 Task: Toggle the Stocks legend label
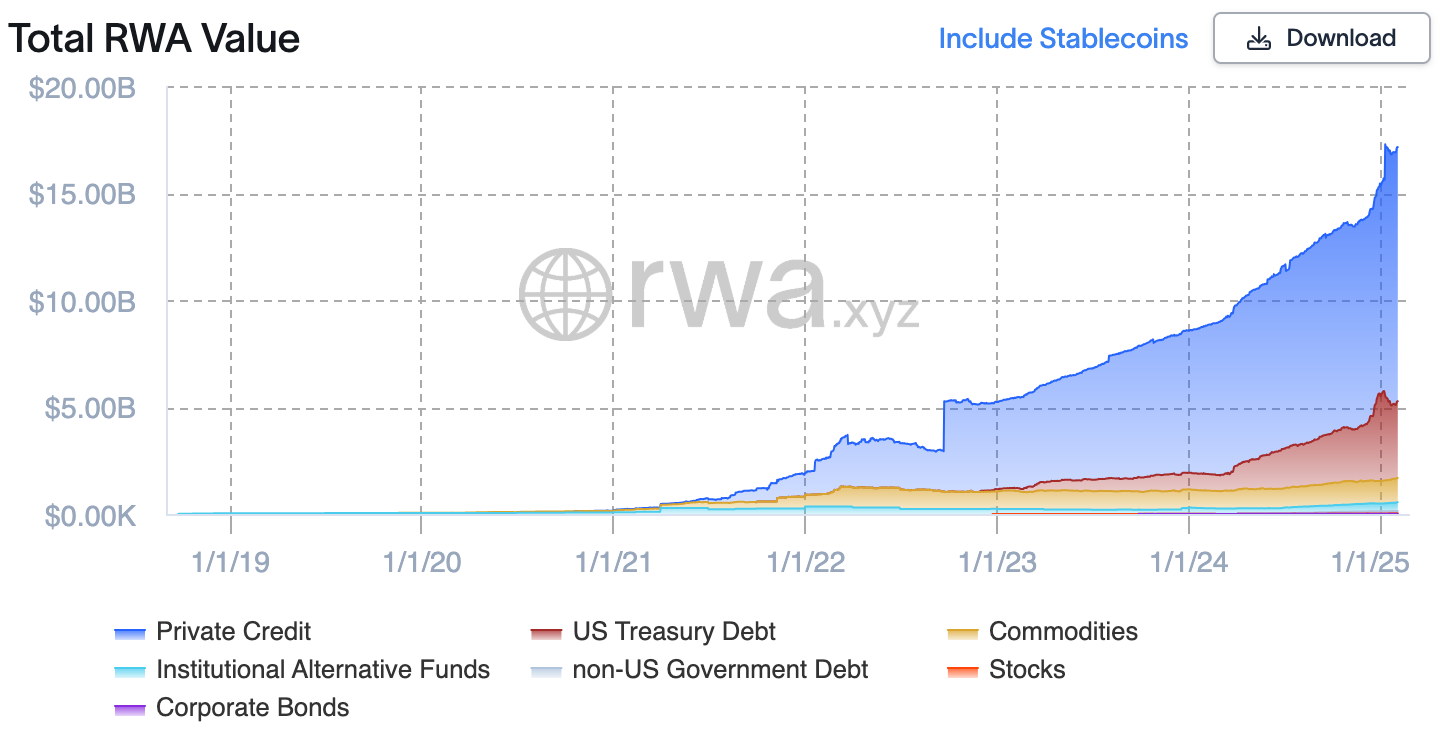tap(1027, 670)
